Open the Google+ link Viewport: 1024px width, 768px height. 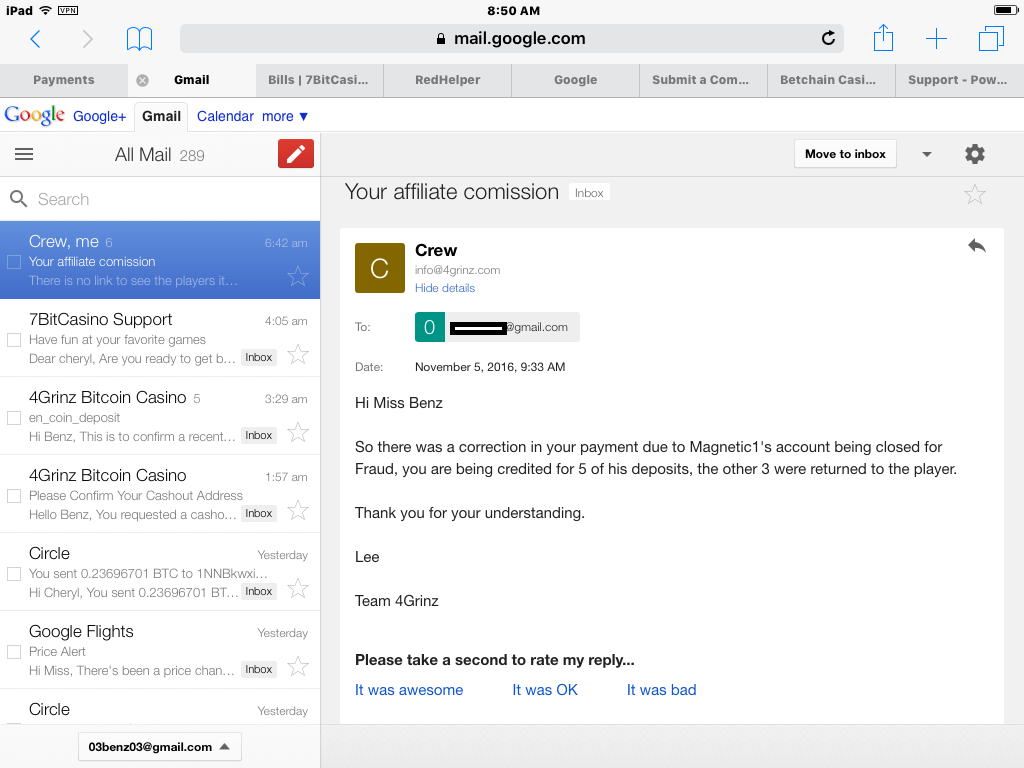coord(99,116)
